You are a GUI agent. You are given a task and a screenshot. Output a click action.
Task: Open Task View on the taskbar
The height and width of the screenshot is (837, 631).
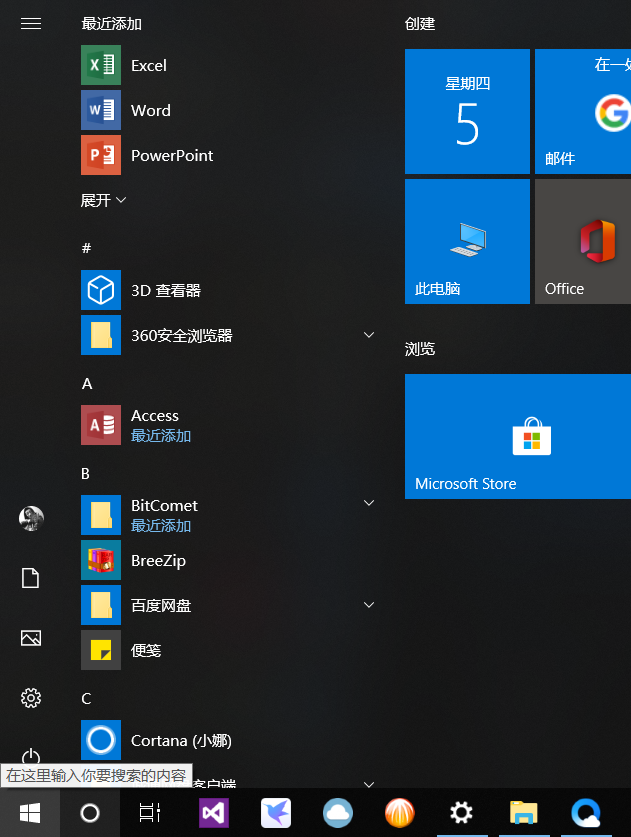coord(150,812)
